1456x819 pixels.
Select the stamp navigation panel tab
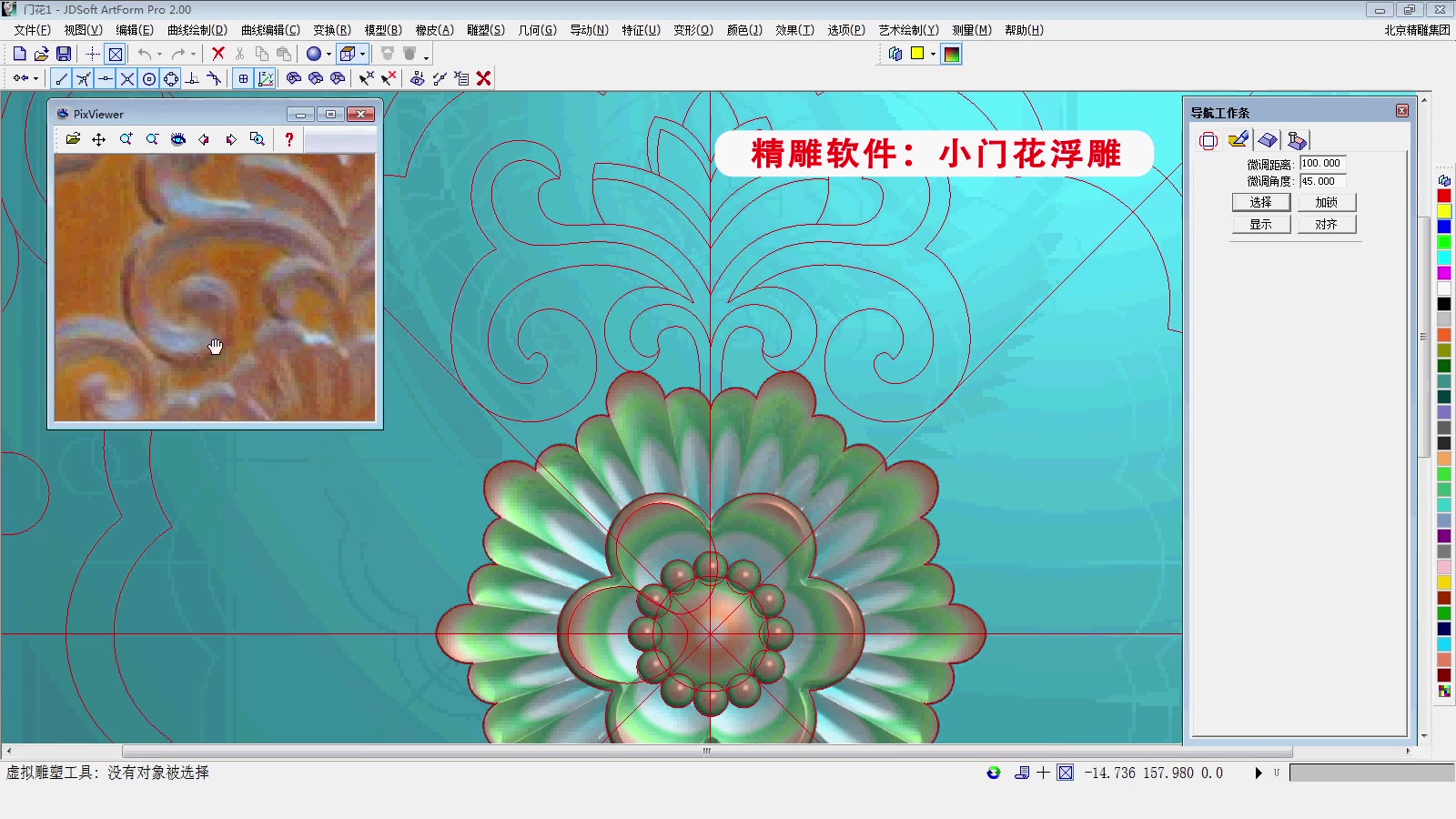tap(1297, 140)
